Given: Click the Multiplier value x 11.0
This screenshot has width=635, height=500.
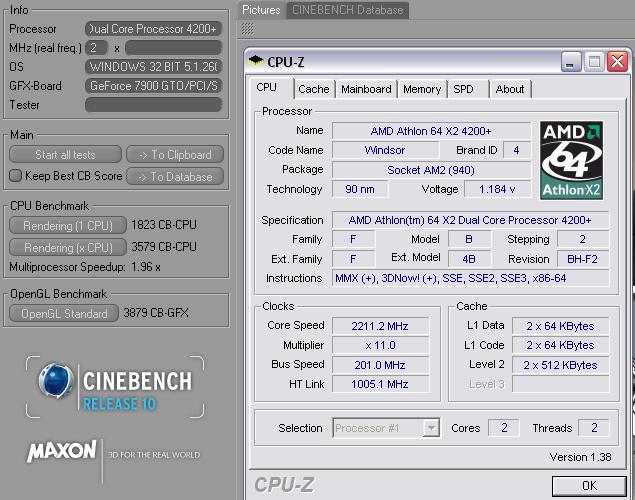Looking at the screenshot, I should (x=380, y=345).
